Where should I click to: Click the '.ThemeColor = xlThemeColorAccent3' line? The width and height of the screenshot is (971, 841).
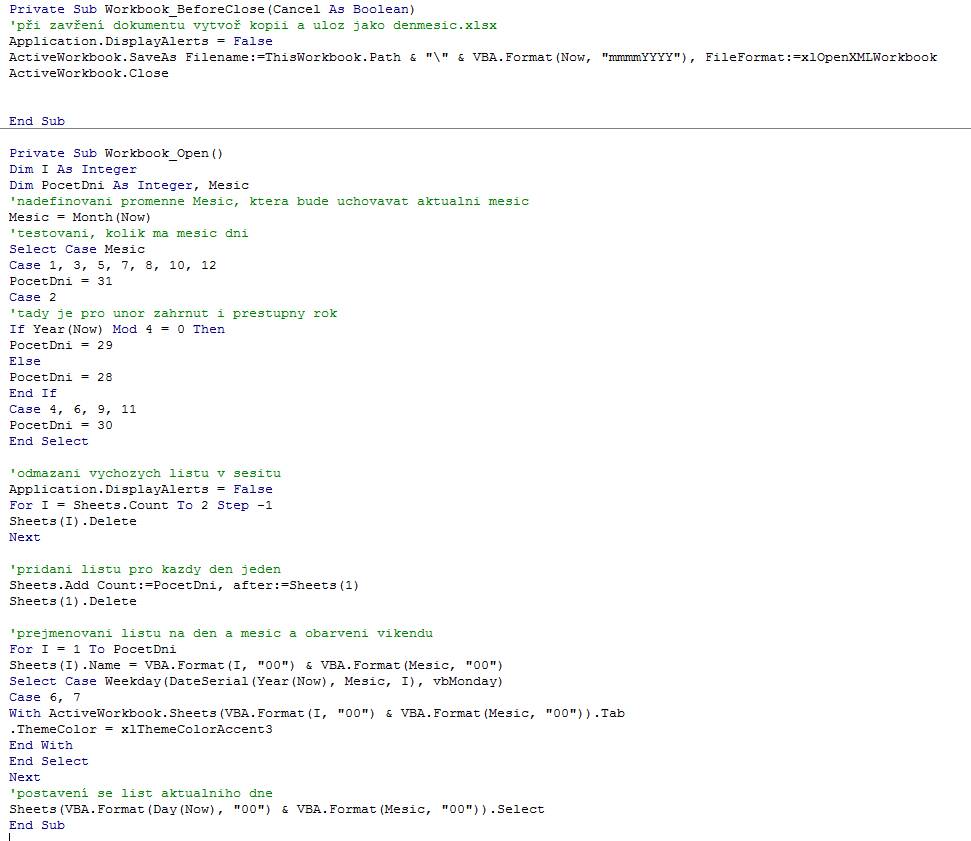(x=141, y=730)
